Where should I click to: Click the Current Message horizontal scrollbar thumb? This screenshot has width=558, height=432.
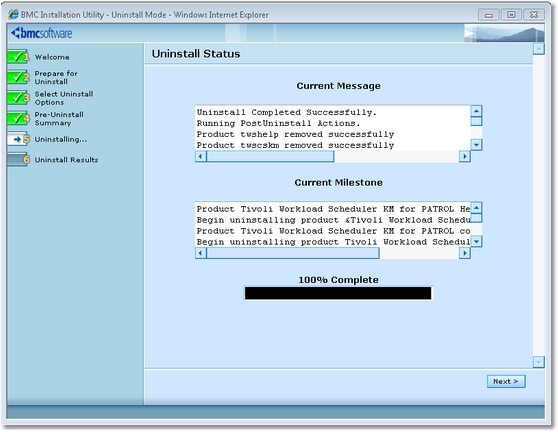(270, 156)
